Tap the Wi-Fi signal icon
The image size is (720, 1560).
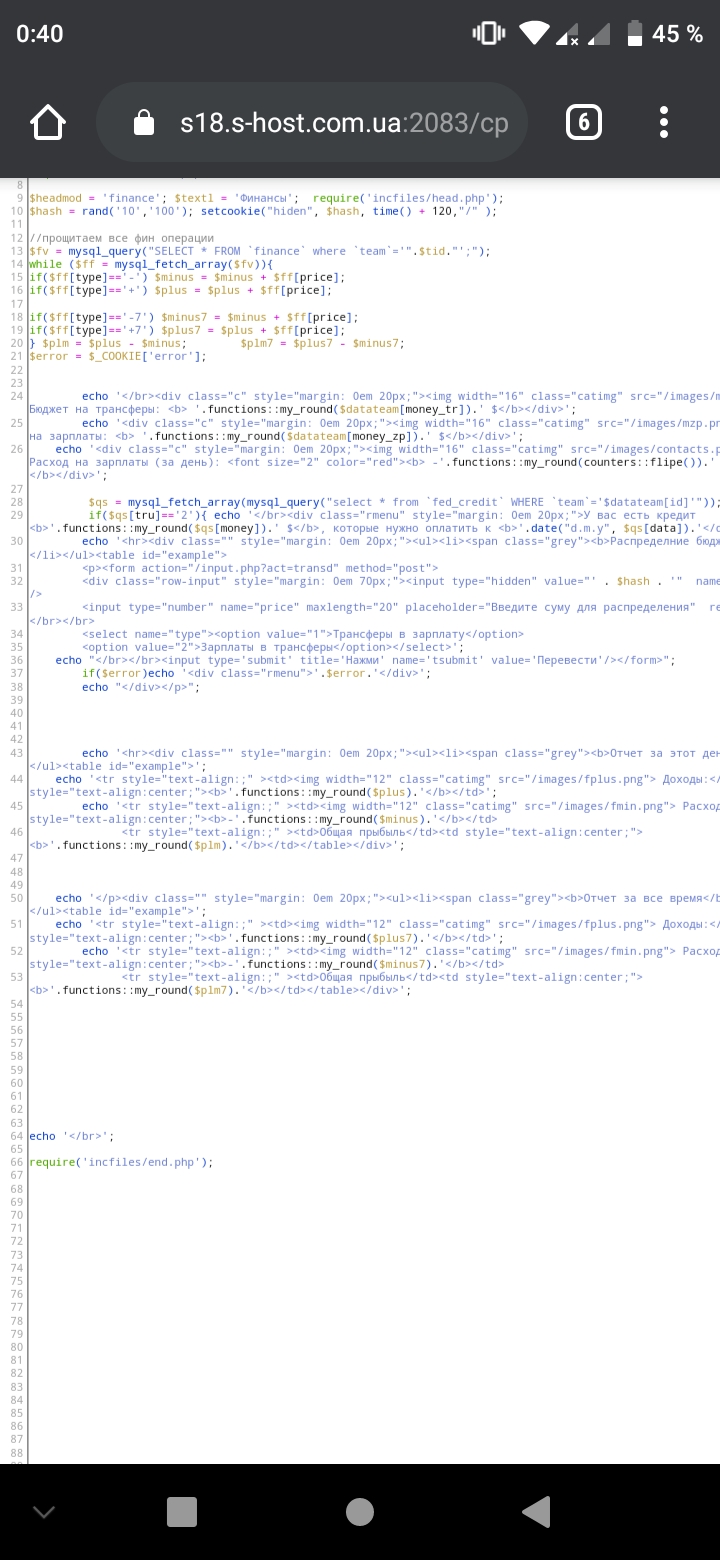(x=536, y=34)
